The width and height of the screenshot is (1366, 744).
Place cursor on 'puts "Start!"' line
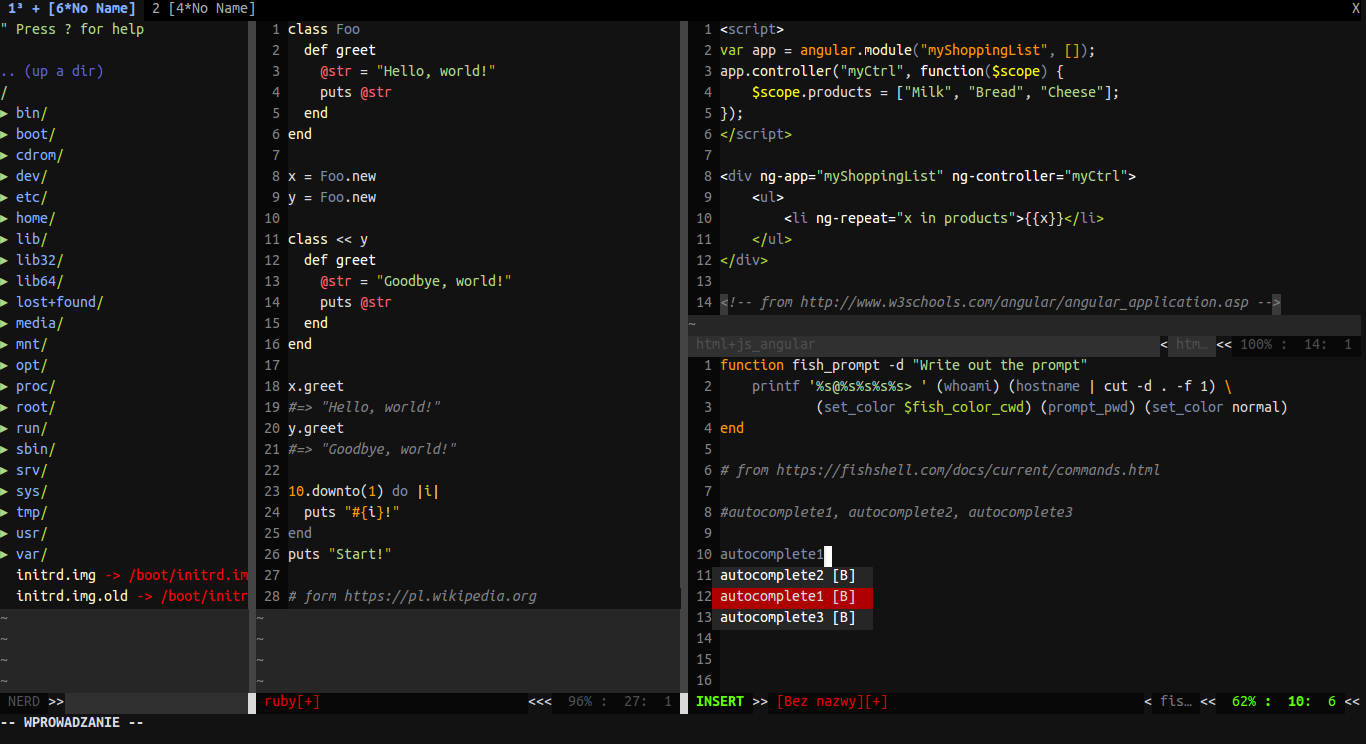pos(340,554)
